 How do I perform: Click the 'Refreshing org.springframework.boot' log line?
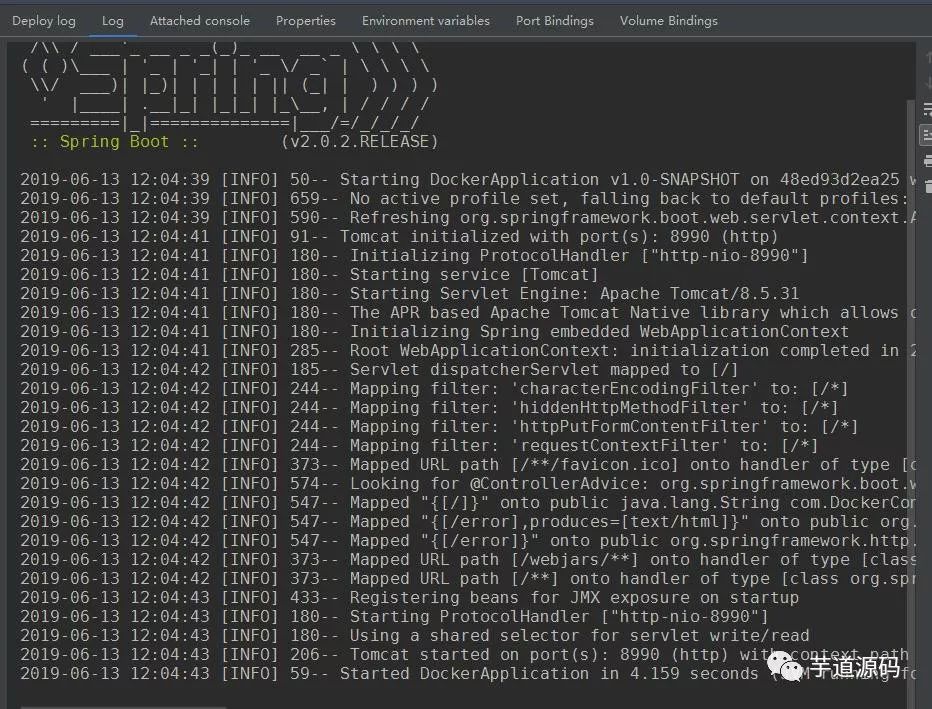tap(468, 218)
